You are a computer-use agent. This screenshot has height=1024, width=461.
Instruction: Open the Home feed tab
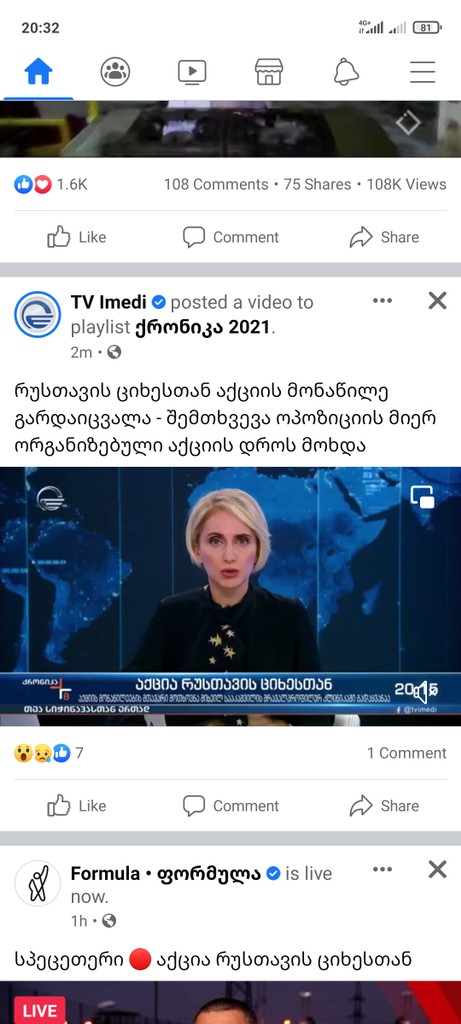pos(39,71)
